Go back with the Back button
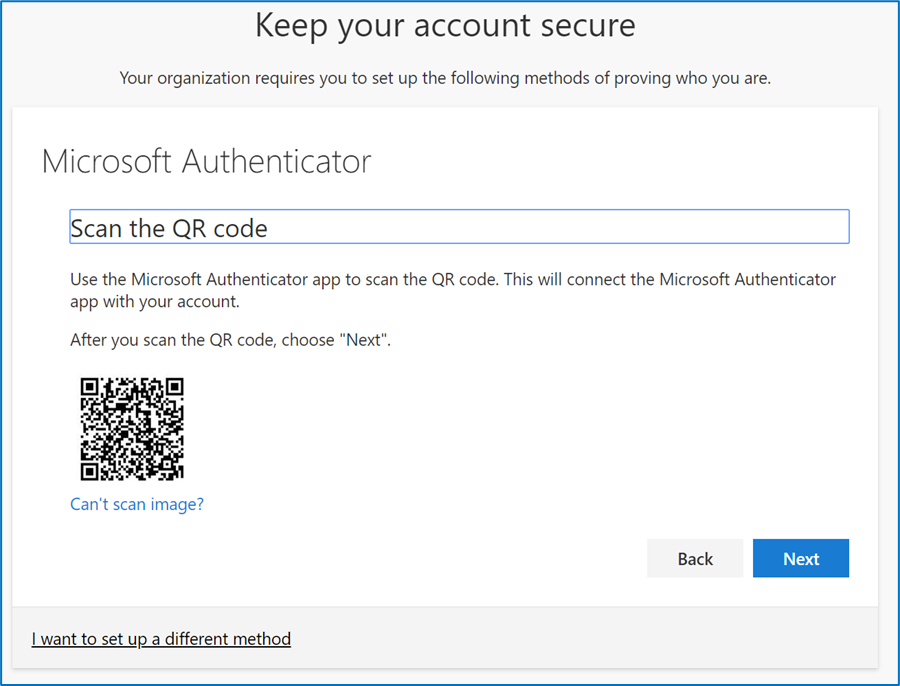This screenshot has height=686, width=900. click(x=695, y=559)
